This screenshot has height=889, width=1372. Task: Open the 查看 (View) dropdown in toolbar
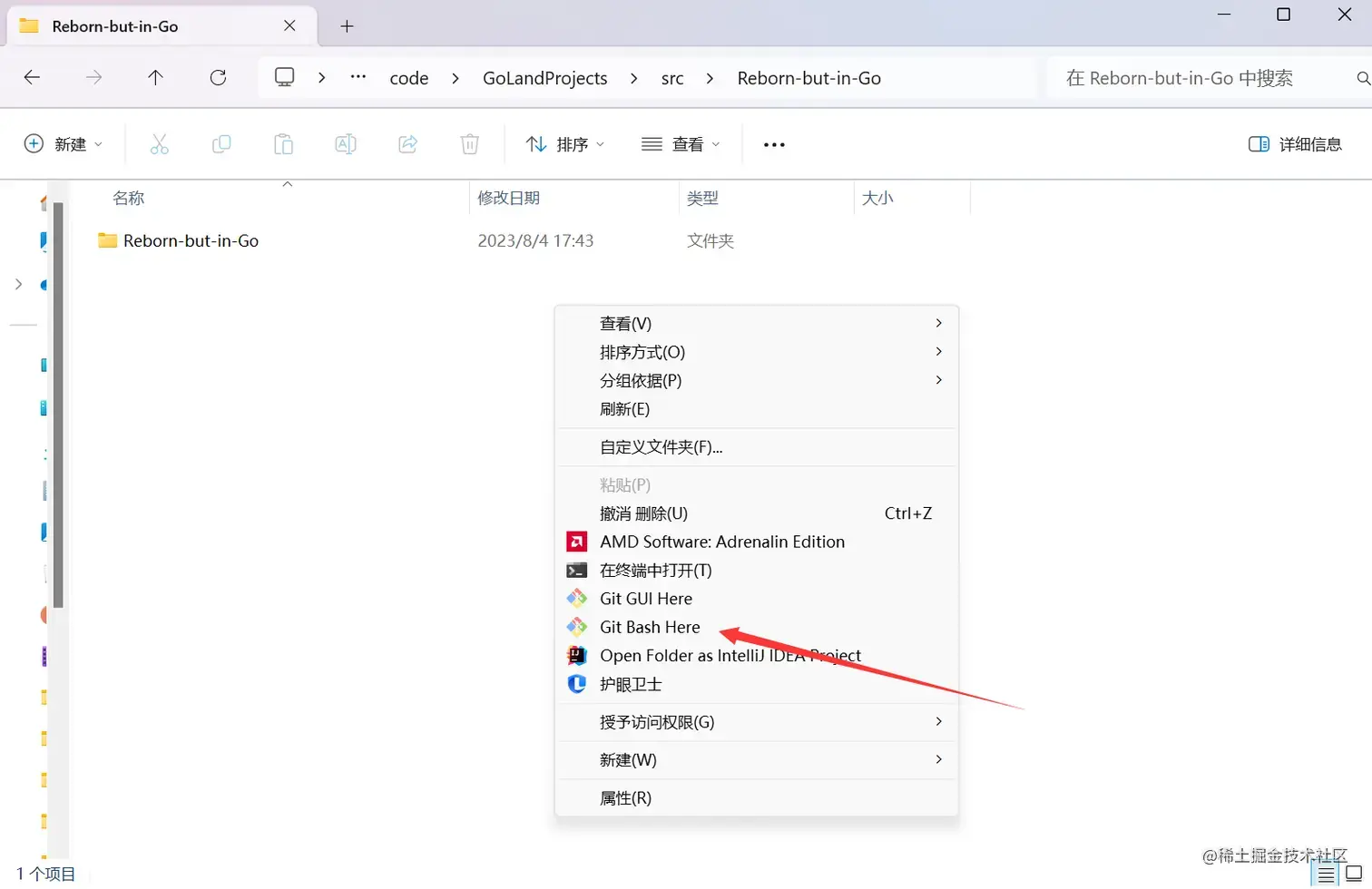[x=681, y=144]
